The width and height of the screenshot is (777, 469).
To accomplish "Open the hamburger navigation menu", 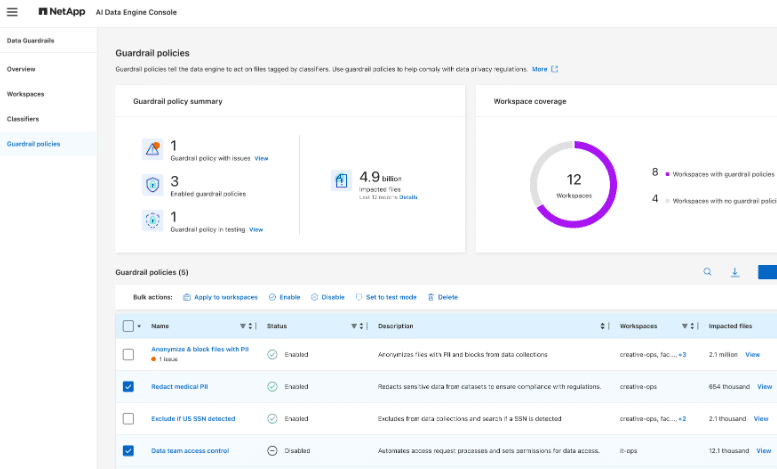I will [12, 12].
